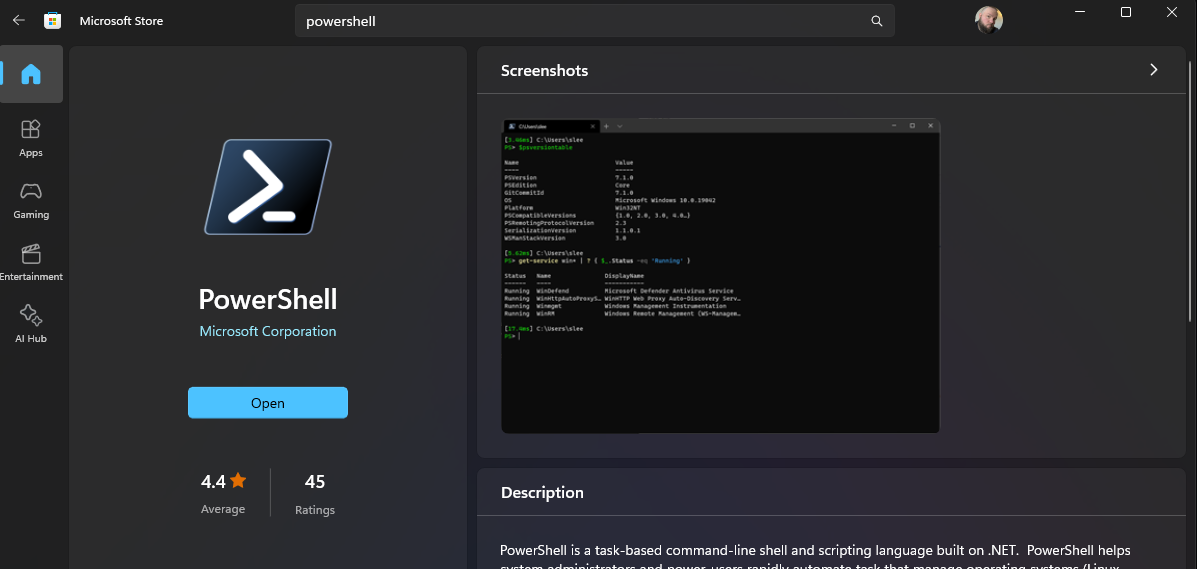Viewport: 1197px width, 569px height.
Task: Close the Microsoft Store window
Action: click(x=1172, y=11)
